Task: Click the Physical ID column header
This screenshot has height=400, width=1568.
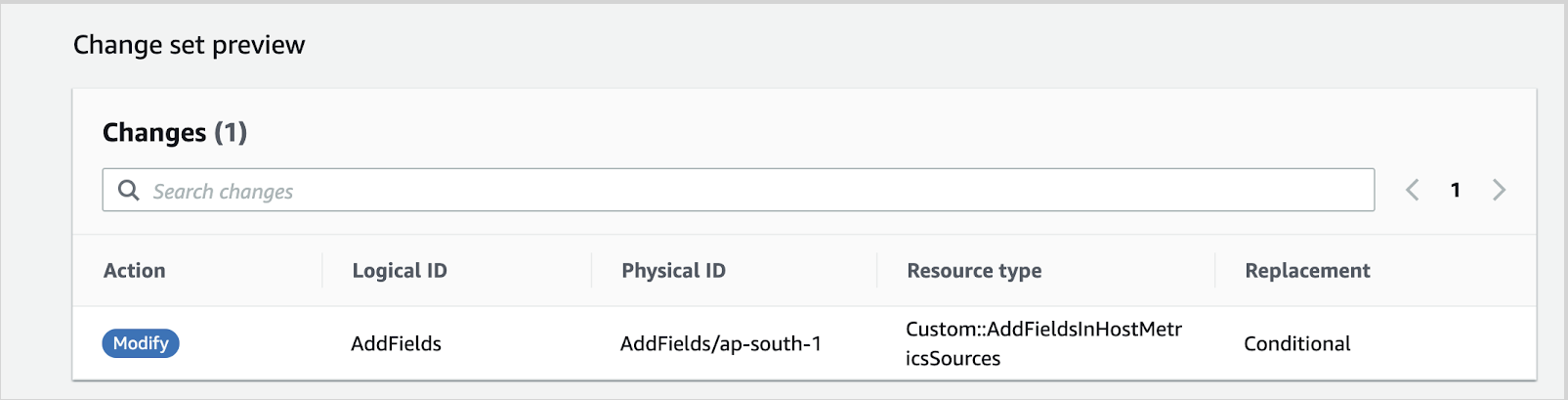Action: (673, 271)
